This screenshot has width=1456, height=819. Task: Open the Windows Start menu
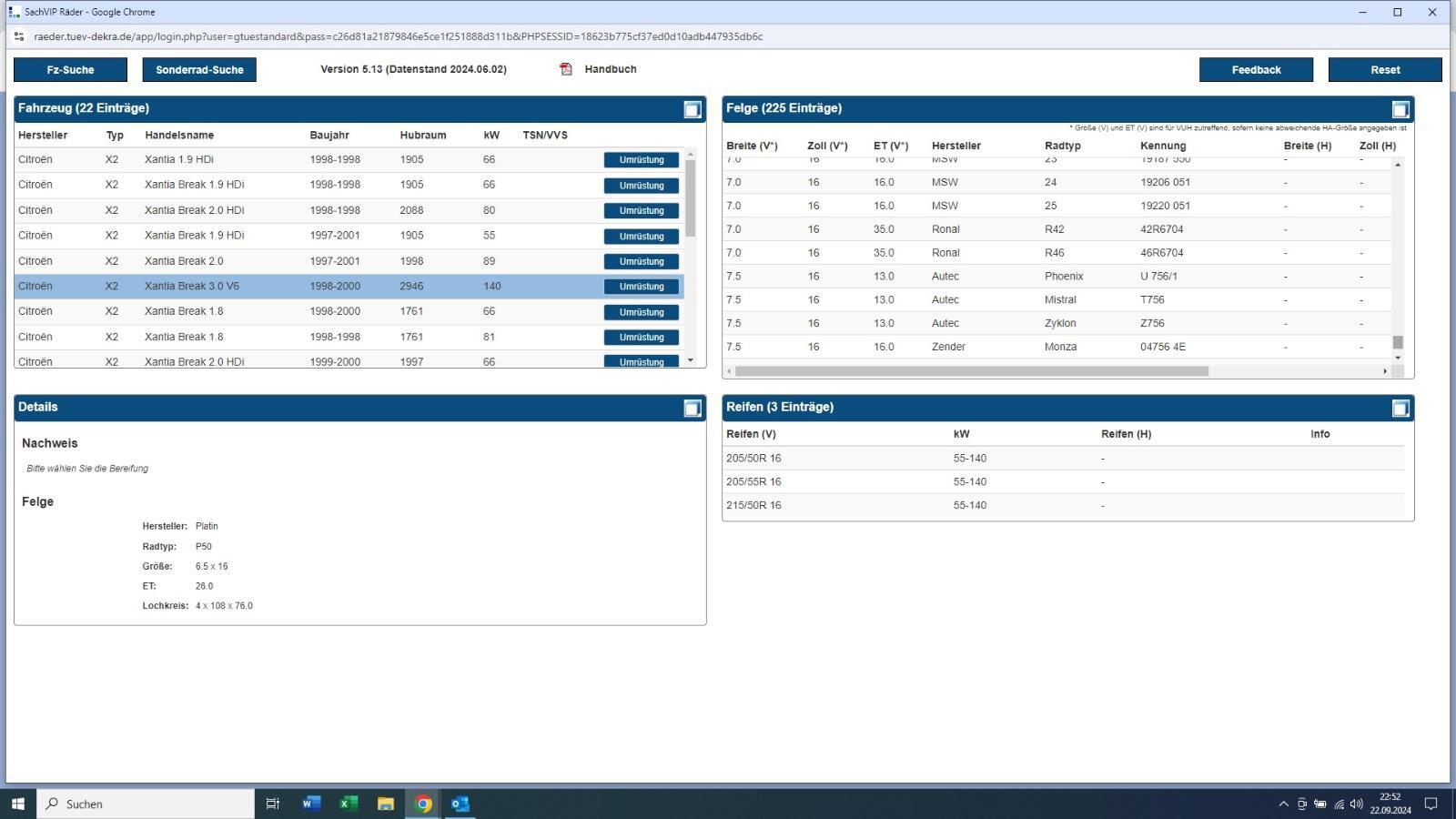(17, 804)
